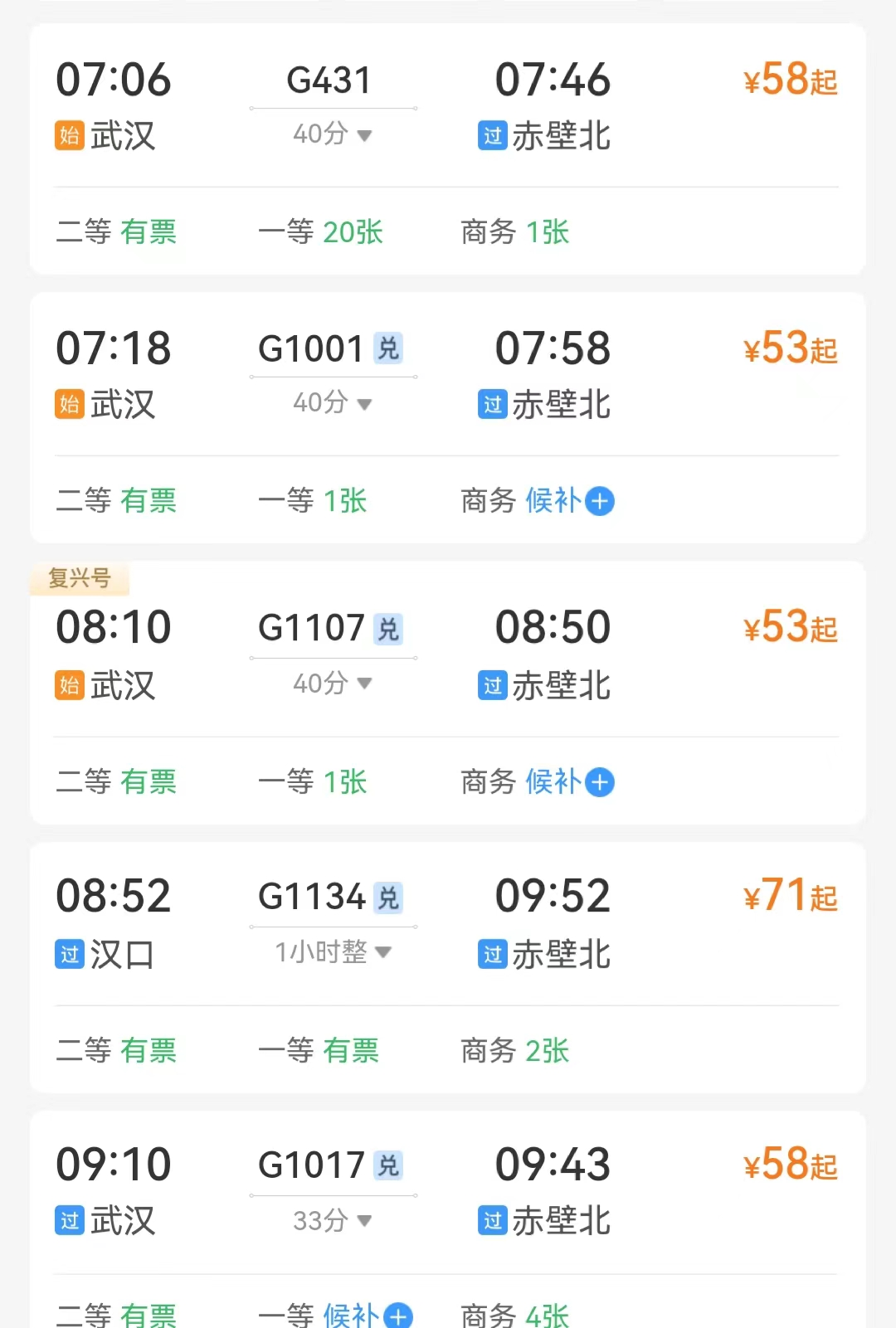The height and width of the screenshot is (1328, 896).
Task: Tap the 过 badge next to 汉口
Action: (70, 954)
